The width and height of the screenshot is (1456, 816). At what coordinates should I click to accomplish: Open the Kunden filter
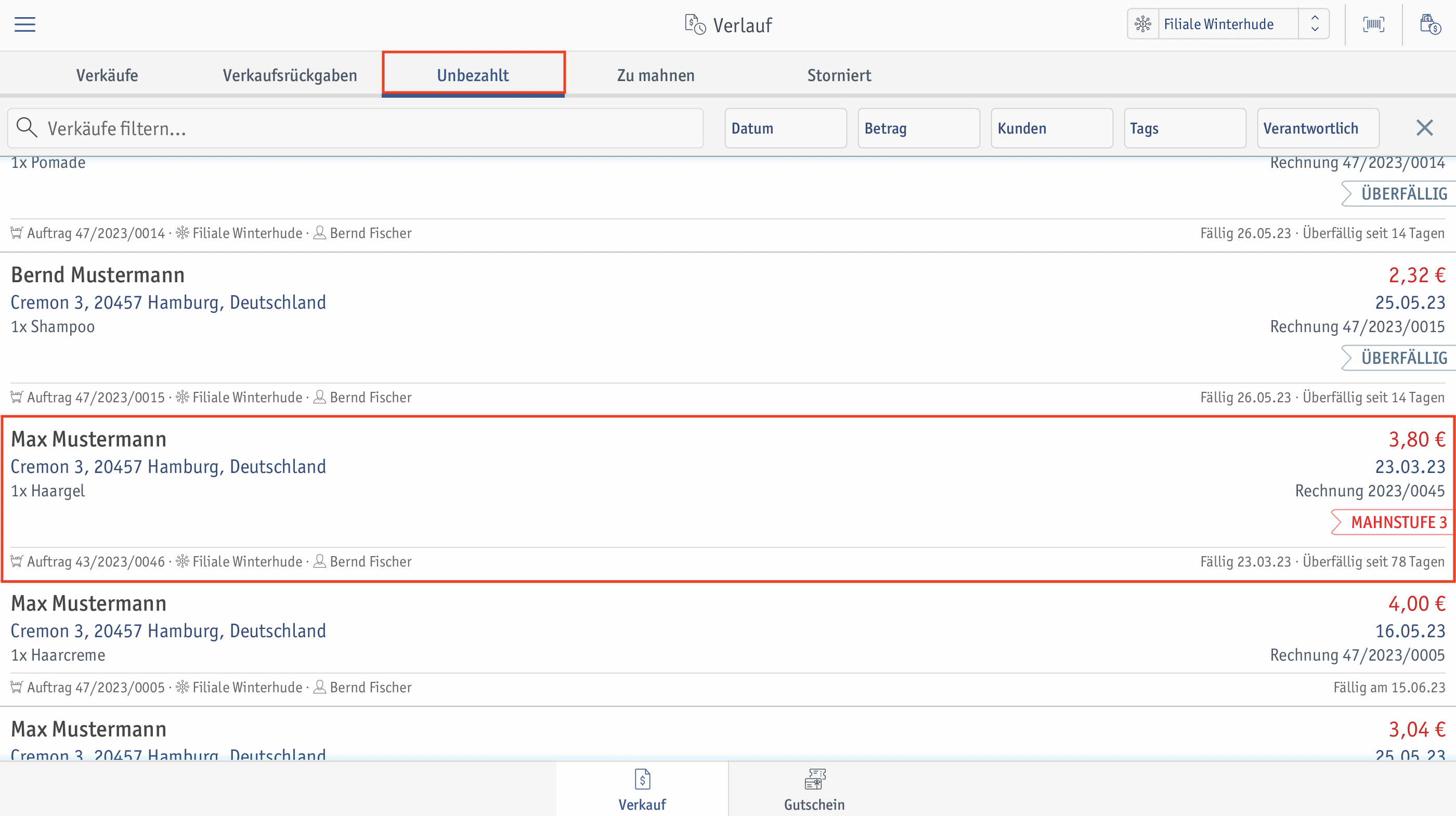pyautogui.click(x=1052, y=128)
